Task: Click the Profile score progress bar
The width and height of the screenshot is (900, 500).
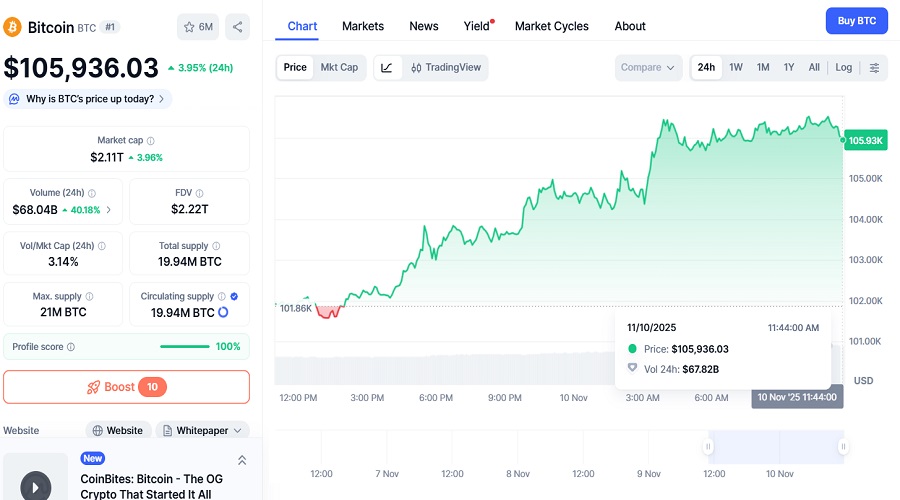Action: pyautogui.click(x=185, y=347)
